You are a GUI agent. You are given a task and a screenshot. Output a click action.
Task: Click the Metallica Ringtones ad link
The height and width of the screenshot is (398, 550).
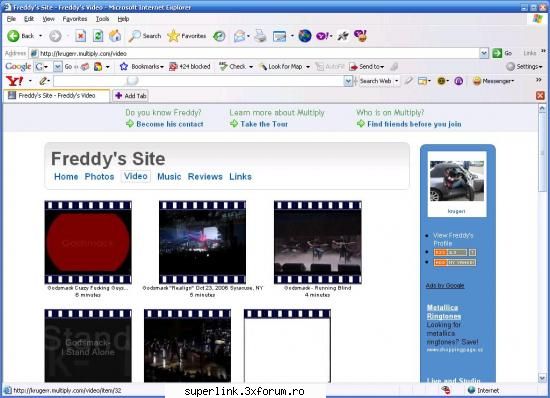click(x=444, y=312)
